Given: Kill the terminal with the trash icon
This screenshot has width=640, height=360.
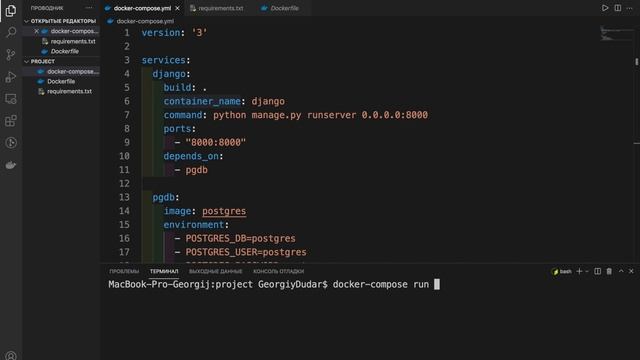Looking at the screenshot, I should [x=609, y=271].
